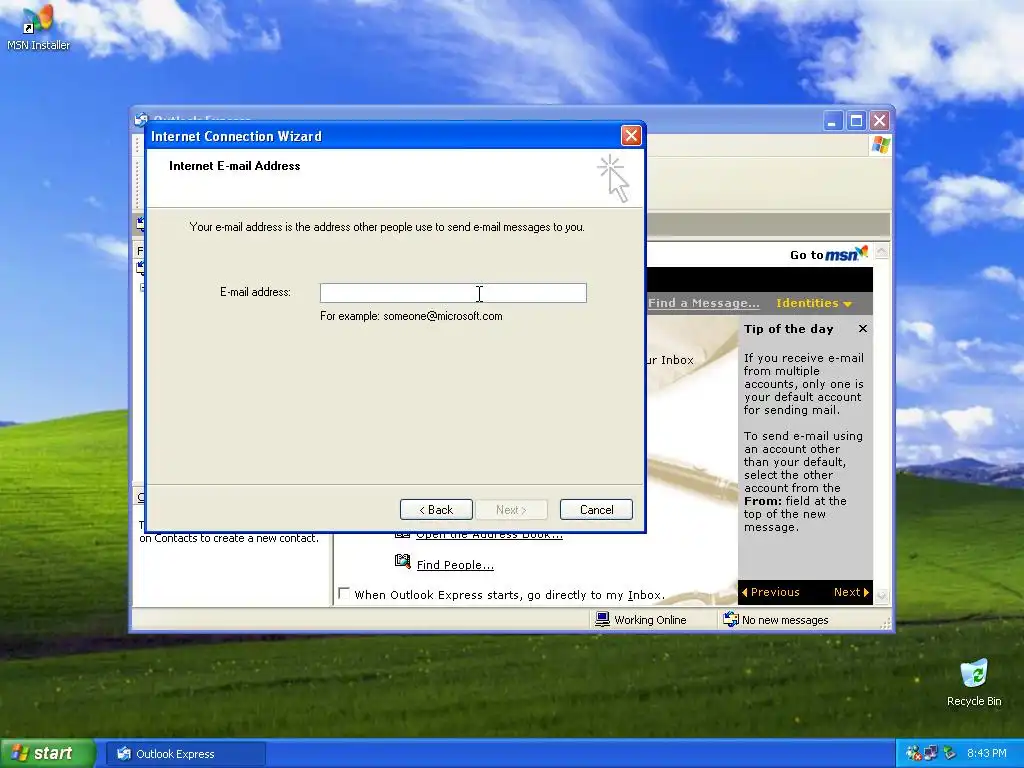
Task: Open Find People link in Outlook Express
Action: pos(455,565)
